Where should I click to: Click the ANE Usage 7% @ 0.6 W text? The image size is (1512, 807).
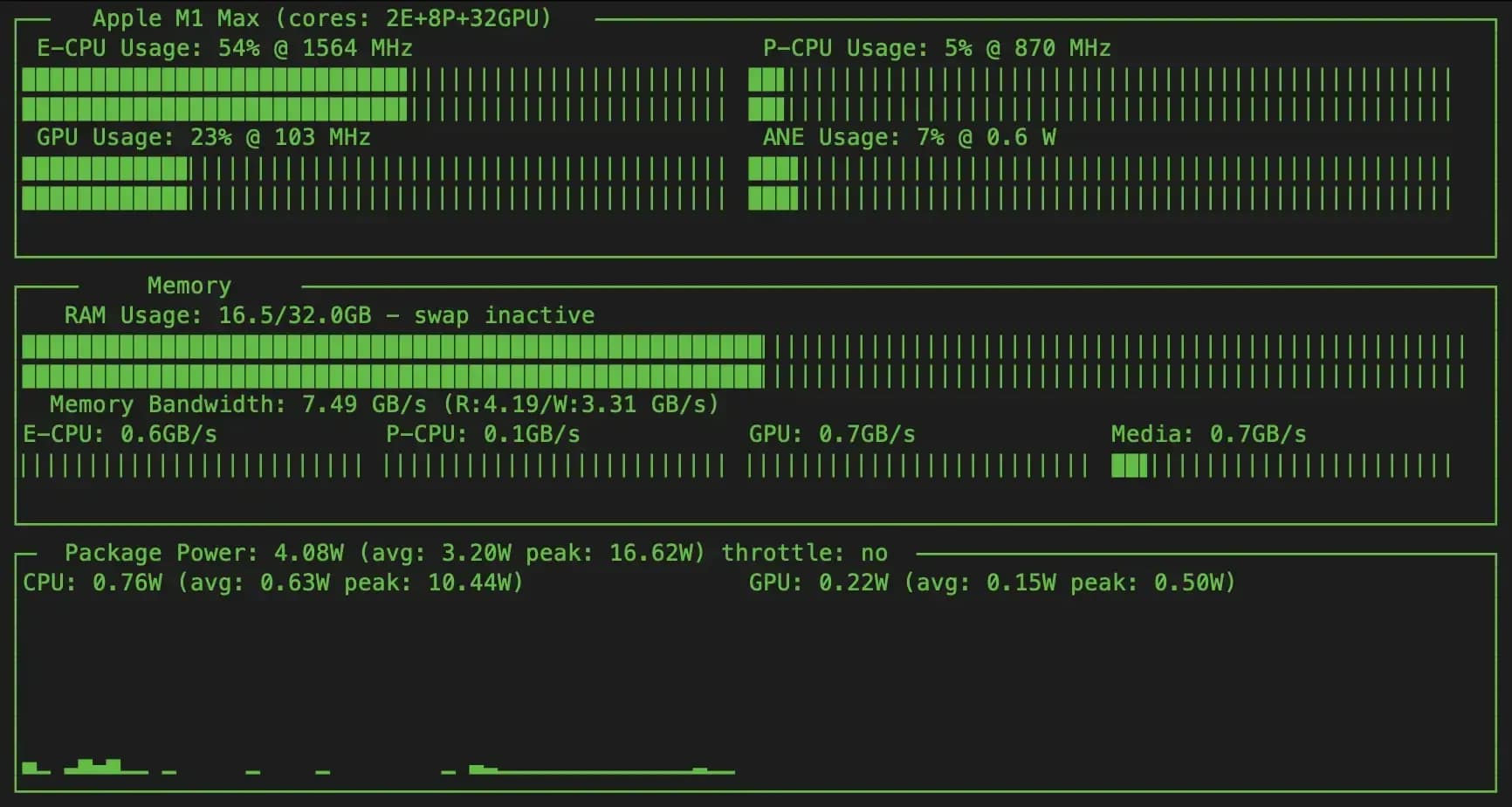coord(909,137)
